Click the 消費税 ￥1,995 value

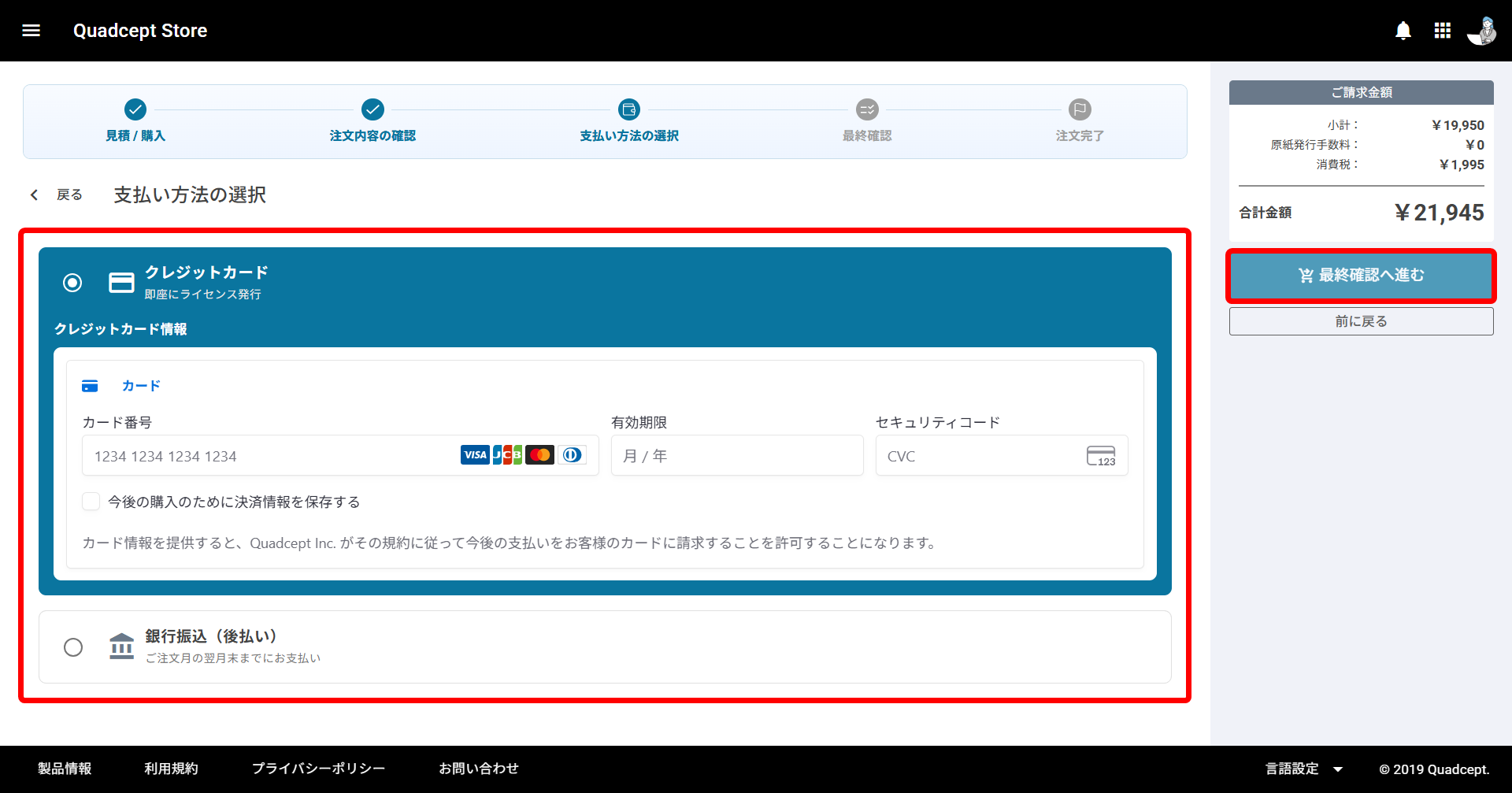[x=1462, y=165]
